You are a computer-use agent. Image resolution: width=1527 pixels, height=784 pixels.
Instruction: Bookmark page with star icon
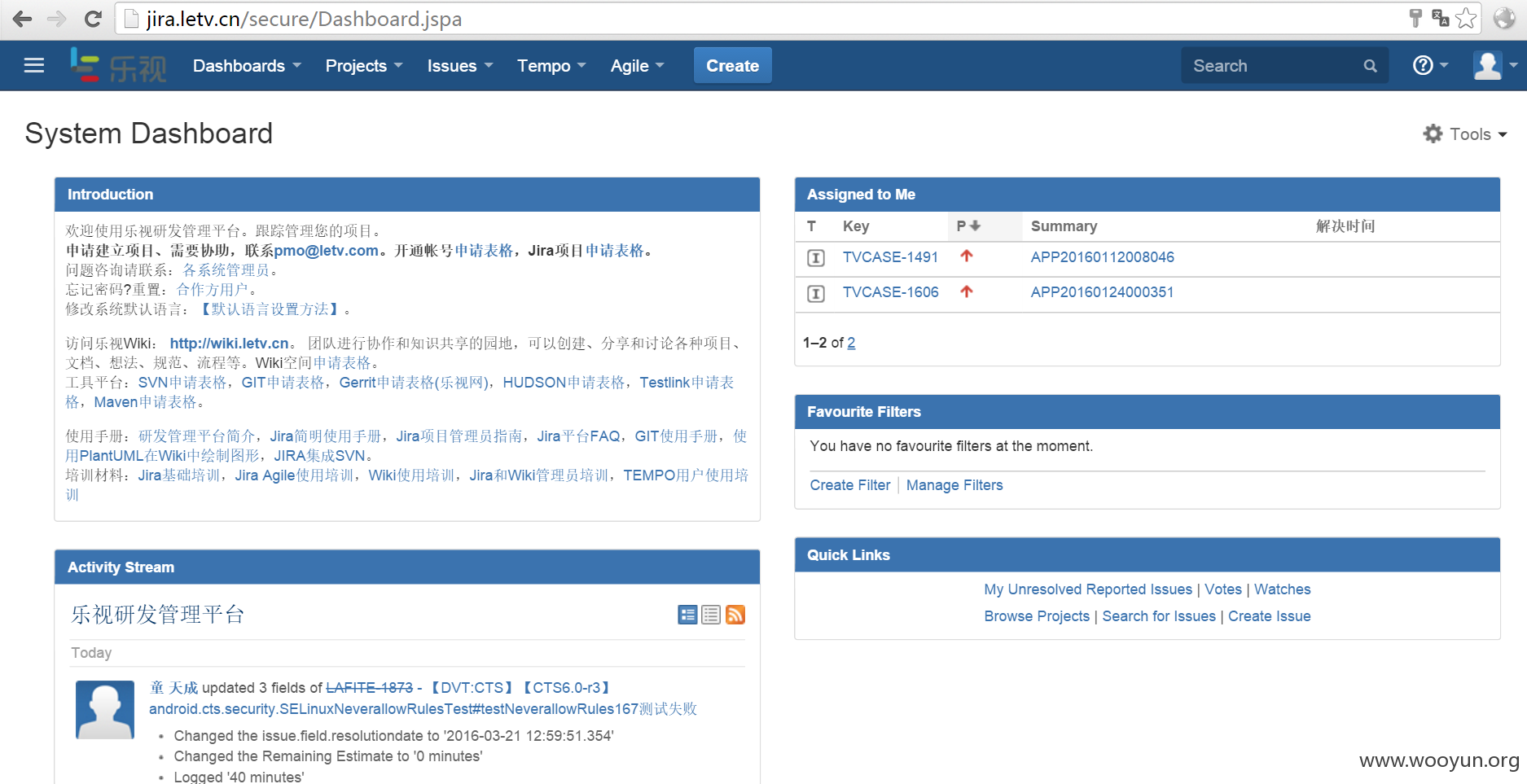[x=1466, y=18]
